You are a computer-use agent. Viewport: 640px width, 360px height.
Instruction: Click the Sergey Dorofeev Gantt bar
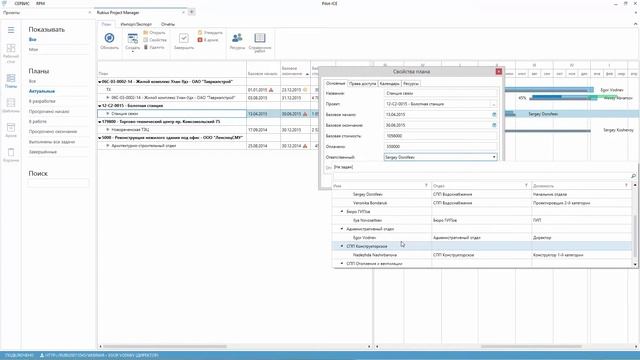[x=510, y=114]
